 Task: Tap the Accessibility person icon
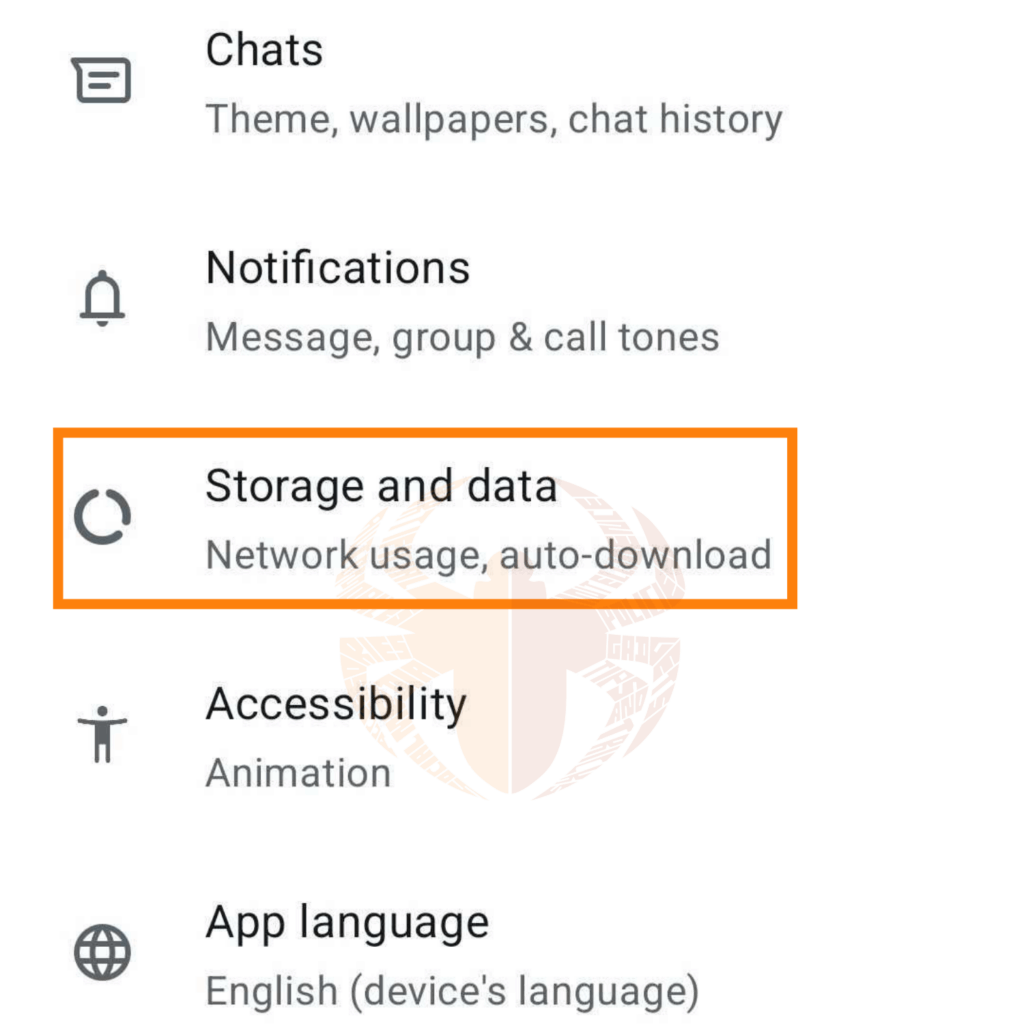point(102,734)
